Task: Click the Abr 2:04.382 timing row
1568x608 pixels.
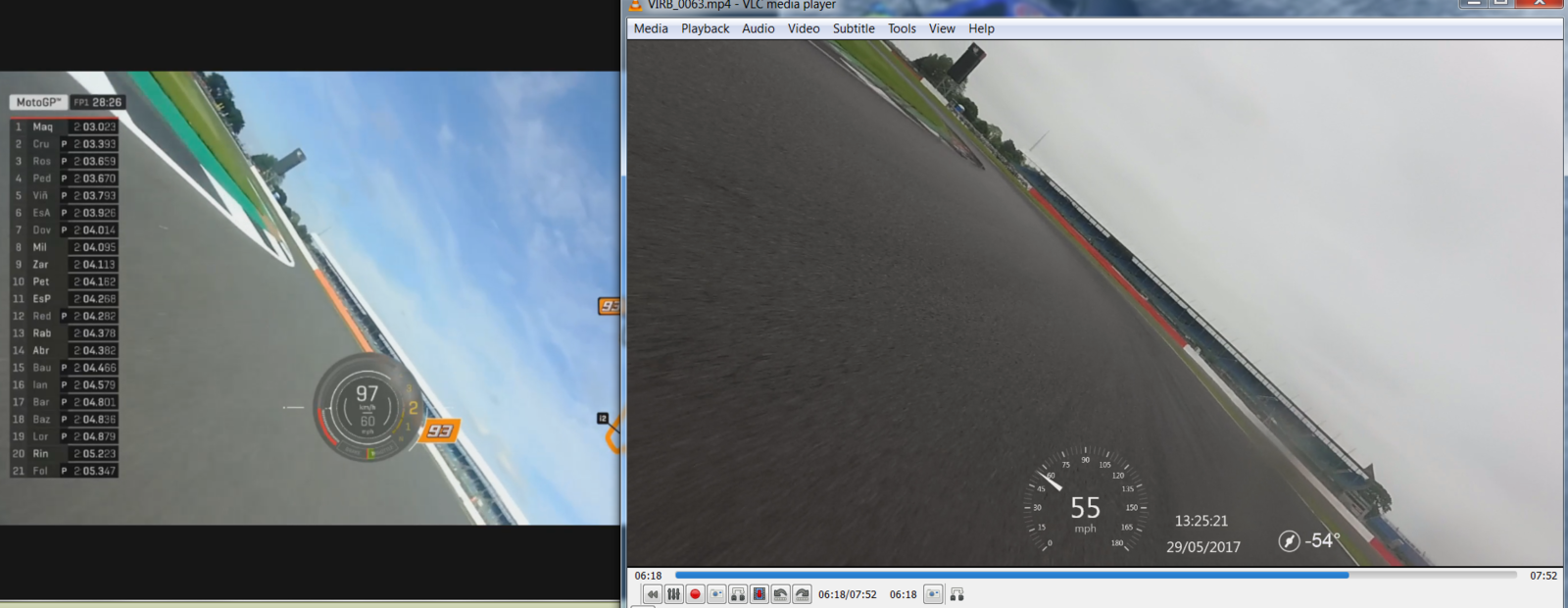Action: coord(65,350)
